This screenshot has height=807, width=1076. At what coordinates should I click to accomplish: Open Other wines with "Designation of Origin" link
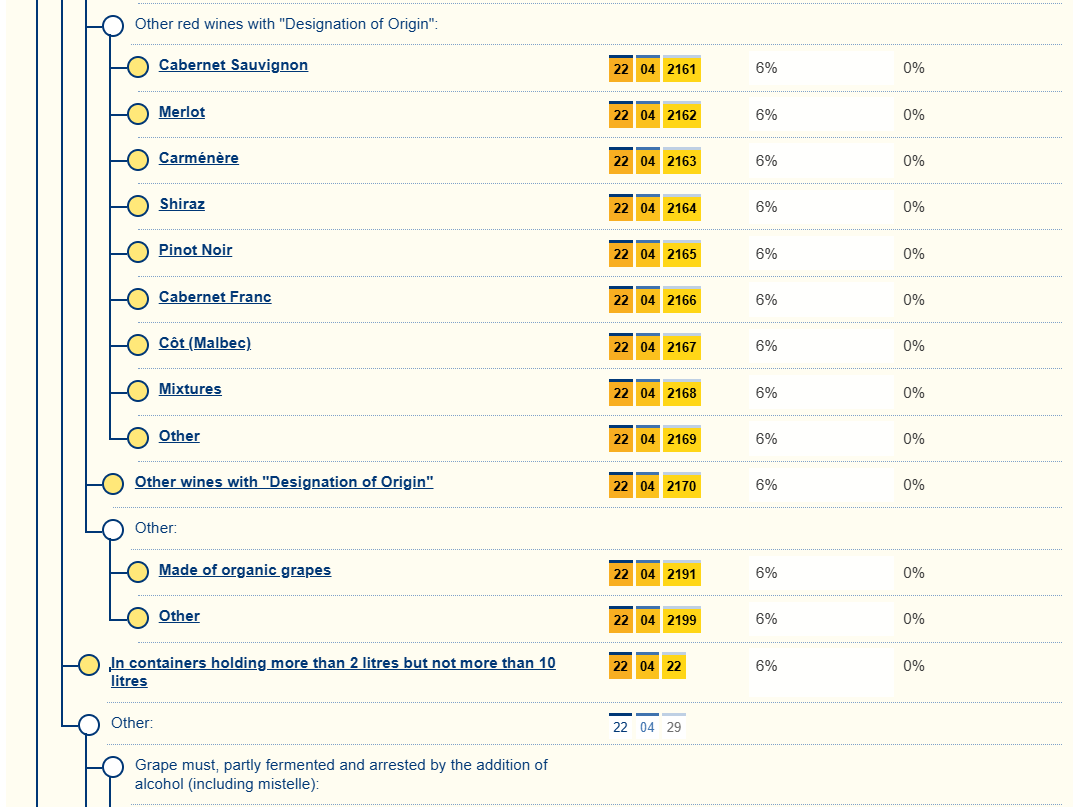coord(284,482)
